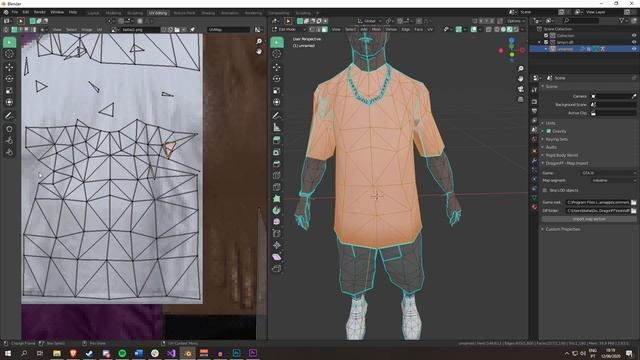Screen dimensions: 640x360
Task: Select the Cursor tool in UV editor
Action: pyautogui.click(x=9, y=54)
